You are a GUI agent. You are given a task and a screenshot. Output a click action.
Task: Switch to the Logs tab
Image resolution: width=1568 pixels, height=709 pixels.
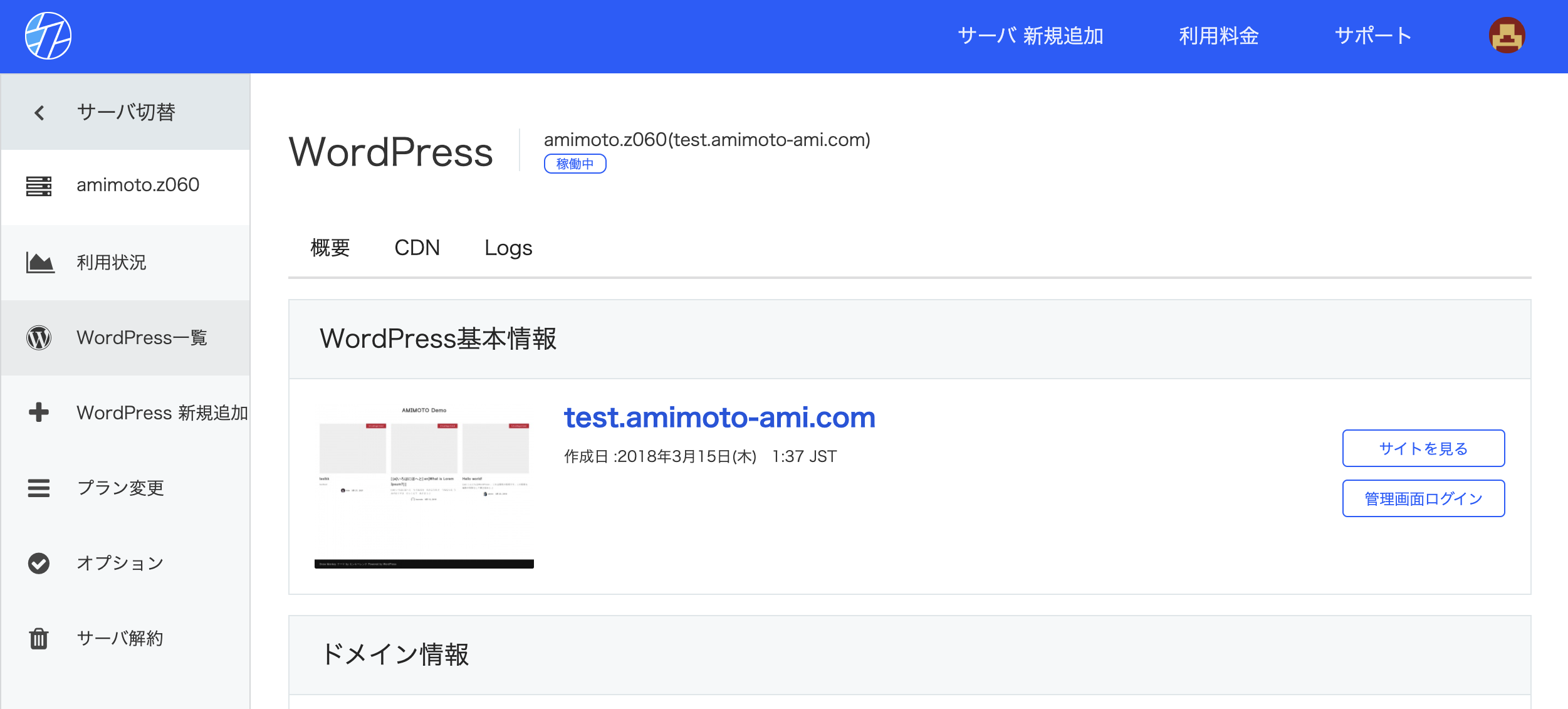(x=508, y=248)
